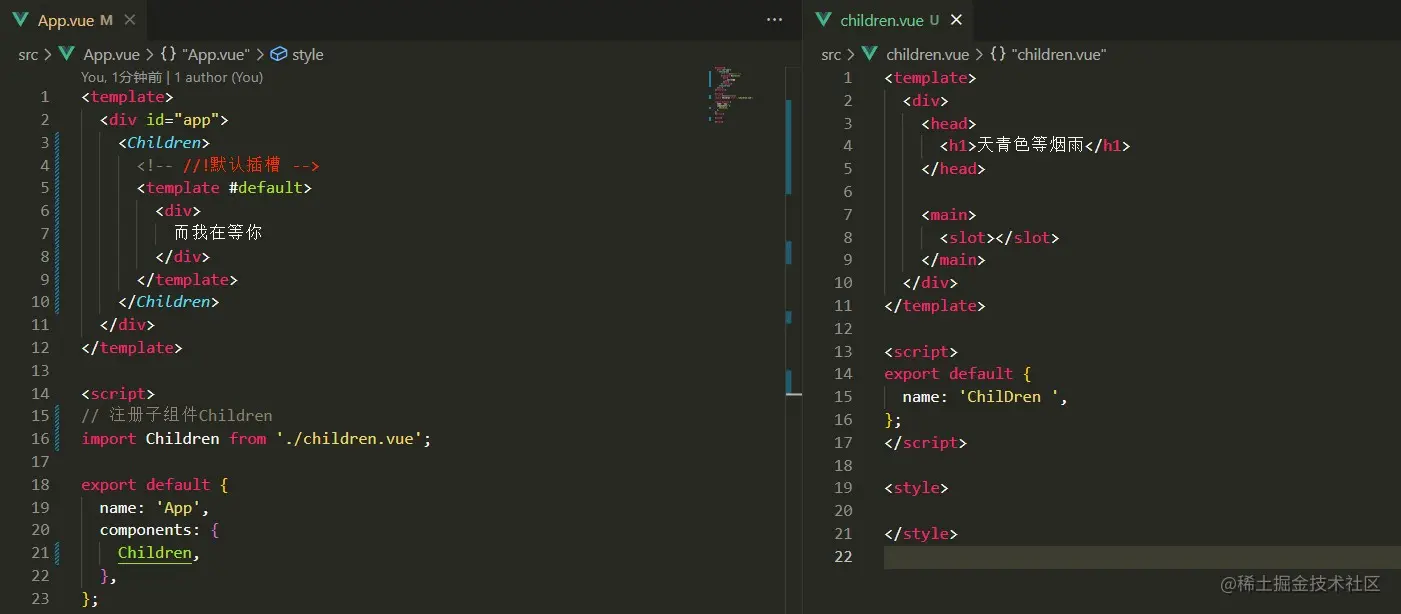The height and width of the screenshot is (614, 1401).
Task: Click the underlined 'Children,' on line 21
Action: coord(159,553)
